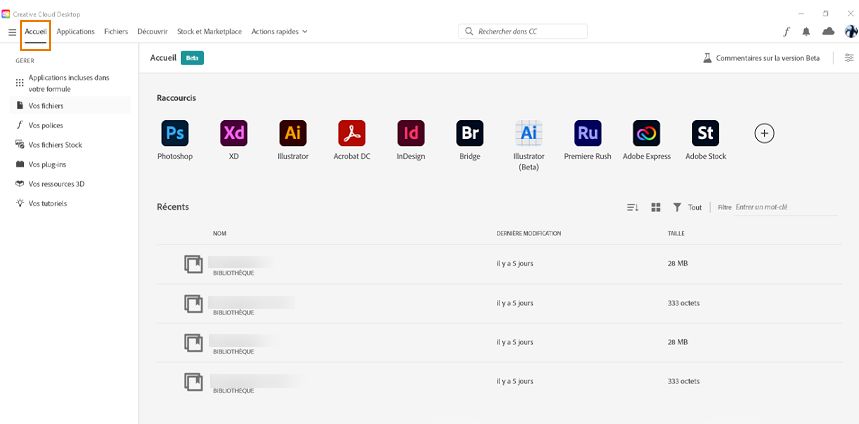Open Applications incluses dans votre formule

(70, 83)
